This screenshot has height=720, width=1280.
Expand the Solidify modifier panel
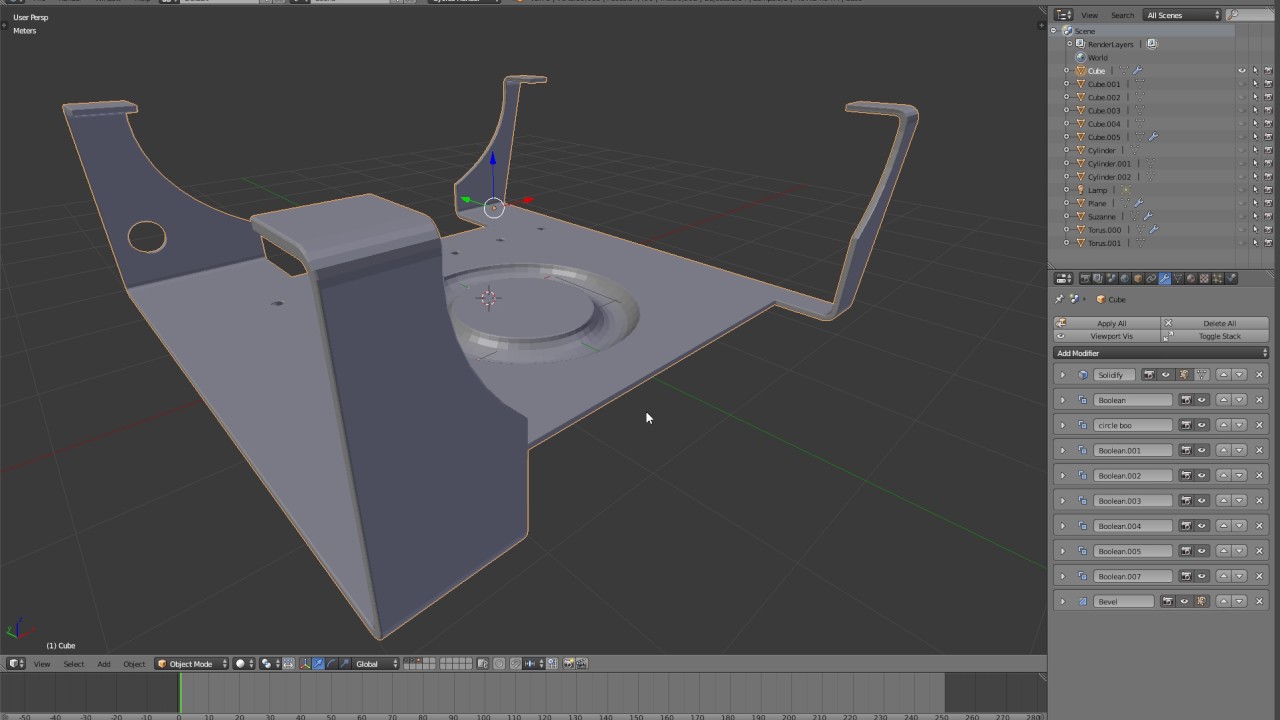tap(1062, 375)
